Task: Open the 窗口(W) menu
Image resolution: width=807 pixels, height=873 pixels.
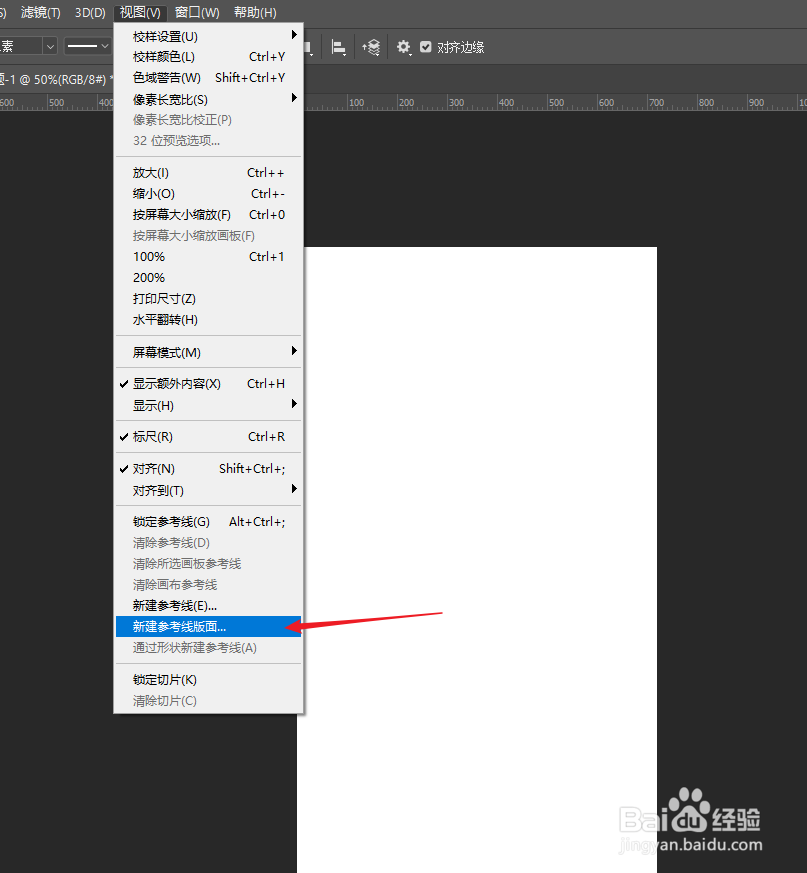Action: point(197,12)
